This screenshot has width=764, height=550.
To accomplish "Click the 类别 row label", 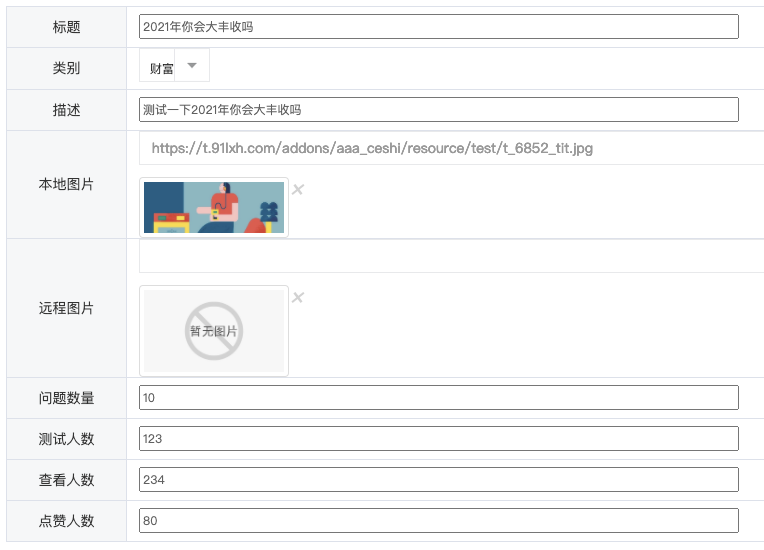I will 66,68.
